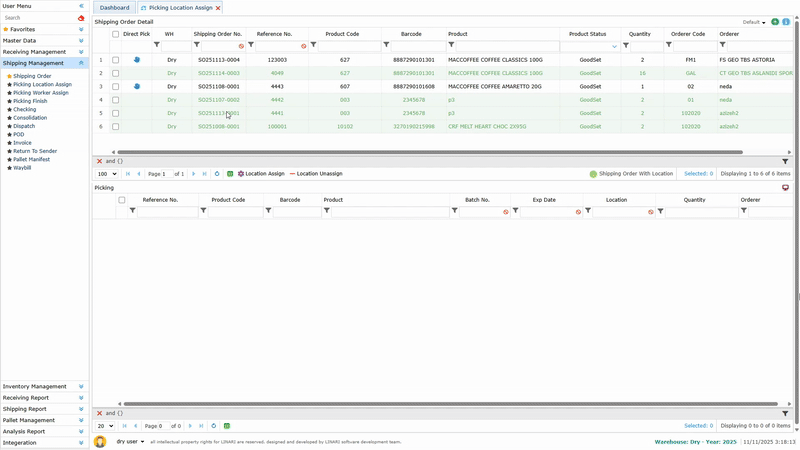
Task: Click the refresh icon in Shipping Order pager
Action: pyautogui.click(x=215, y=174)
